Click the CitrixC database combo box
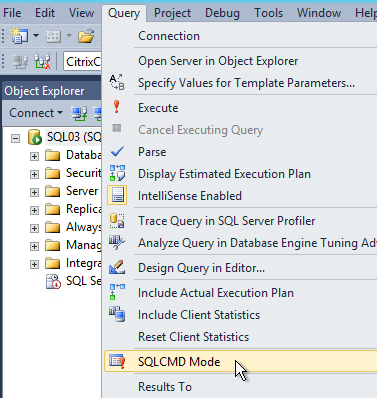The image size is (377, 398). (82, 62)
